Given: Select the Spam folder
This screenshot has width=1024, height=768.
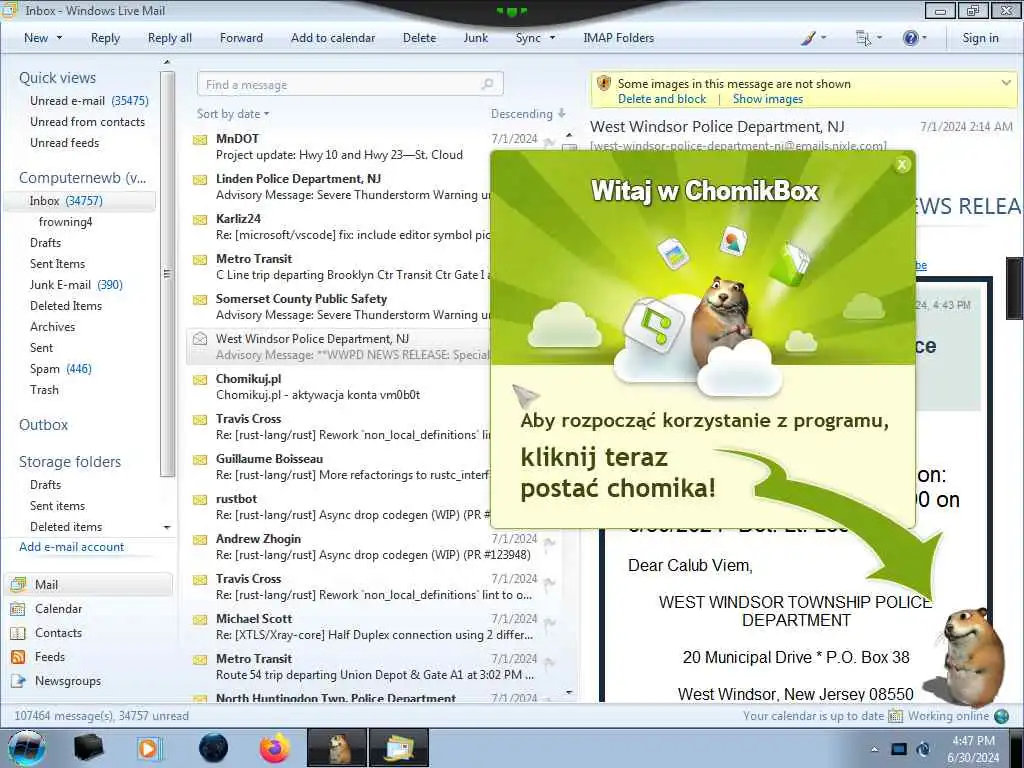Looking at the screenshot, I should (x=61, y=369).
